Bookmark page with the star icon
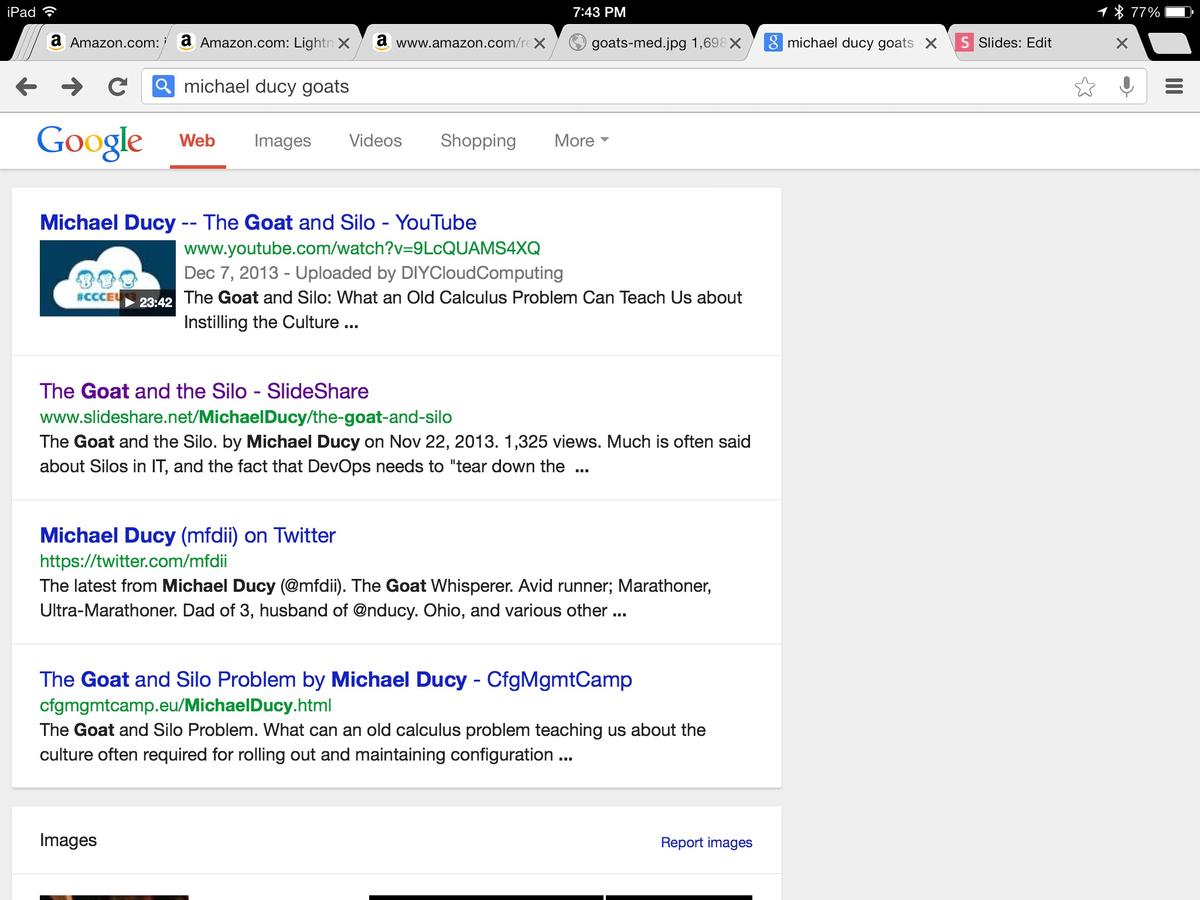The height and width of the screenshot is (900, 1200). click(1085, 87)
